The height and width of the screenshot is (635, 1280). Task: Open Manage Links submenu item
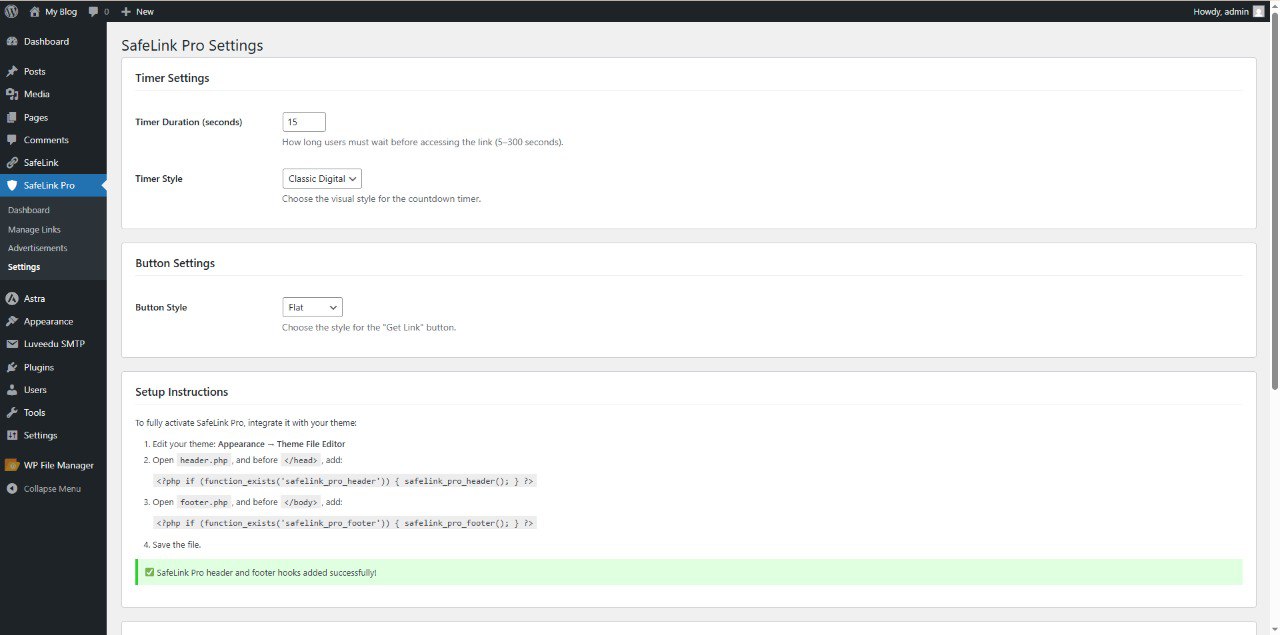tap(34, 229)
